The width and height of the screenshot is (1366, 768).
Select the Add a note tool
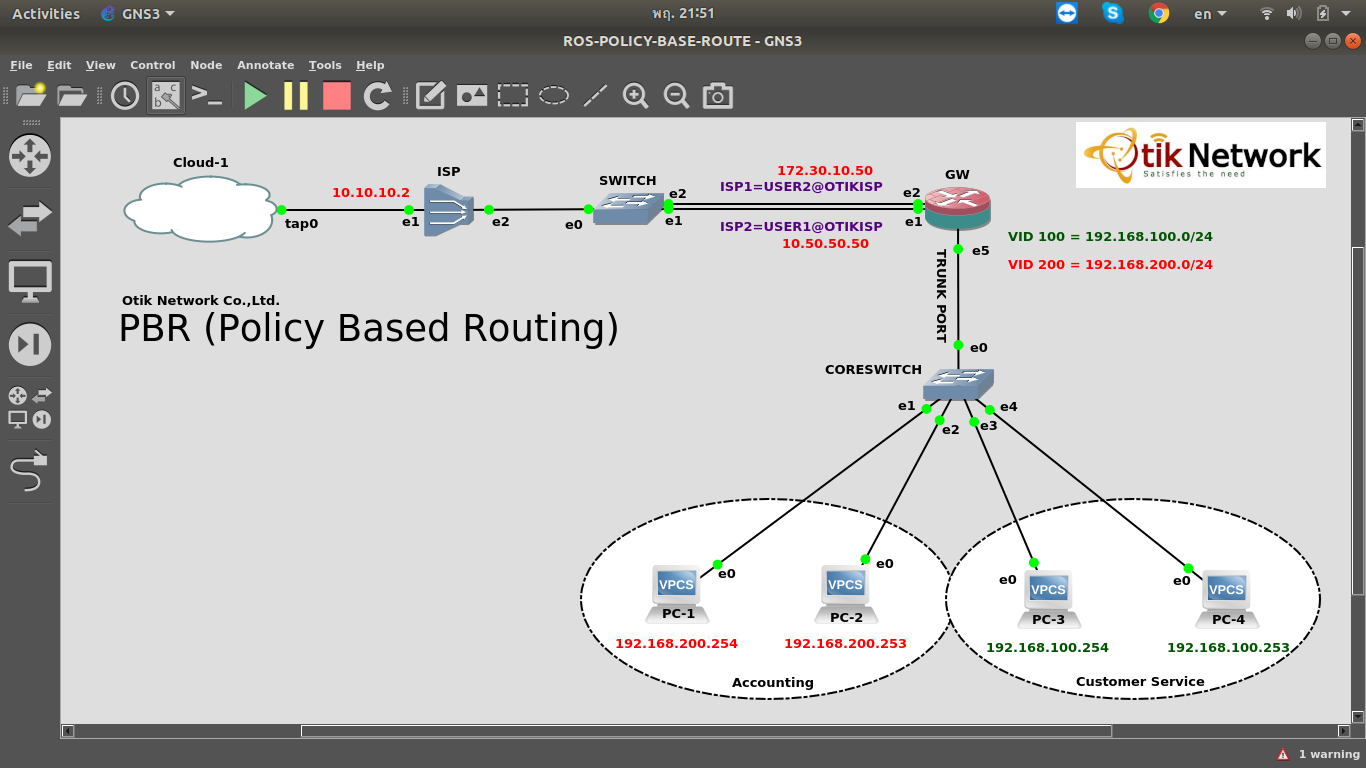pos(430,96)
